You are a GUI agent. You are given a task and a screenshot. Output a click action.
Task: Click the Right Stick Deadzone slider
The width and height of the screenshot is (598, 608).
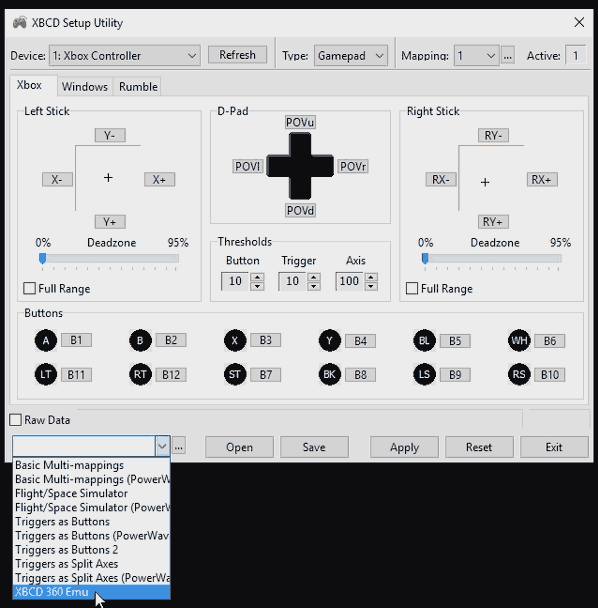point(492,259)
